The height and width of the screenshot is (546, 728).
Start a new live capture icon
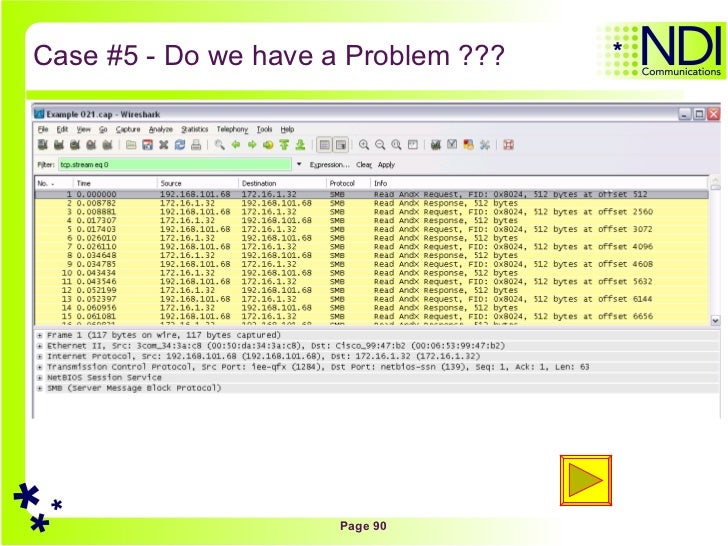tap(75, 145)
